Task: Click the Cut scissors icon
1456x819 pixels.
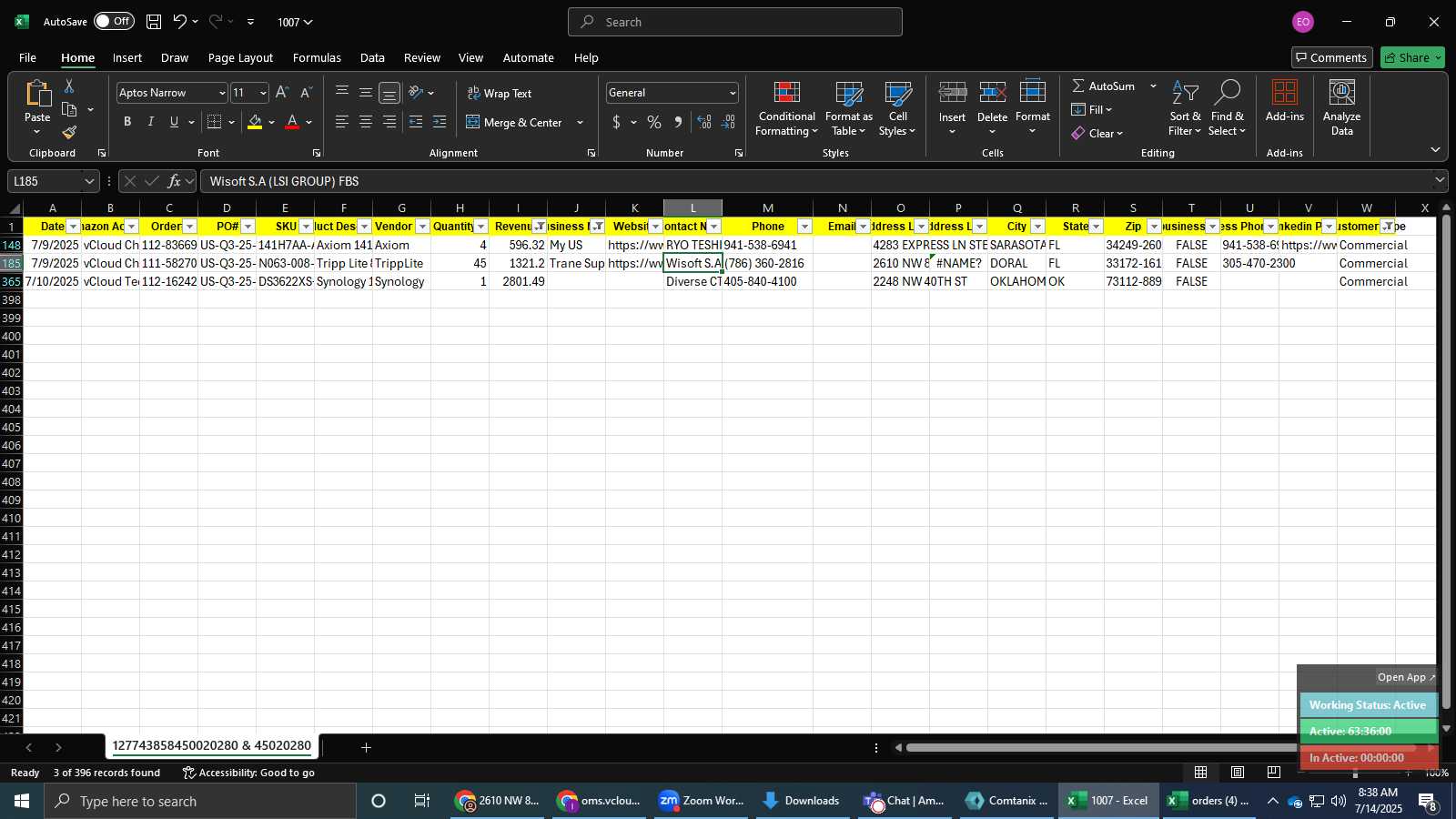Action: tap(69, 86)
